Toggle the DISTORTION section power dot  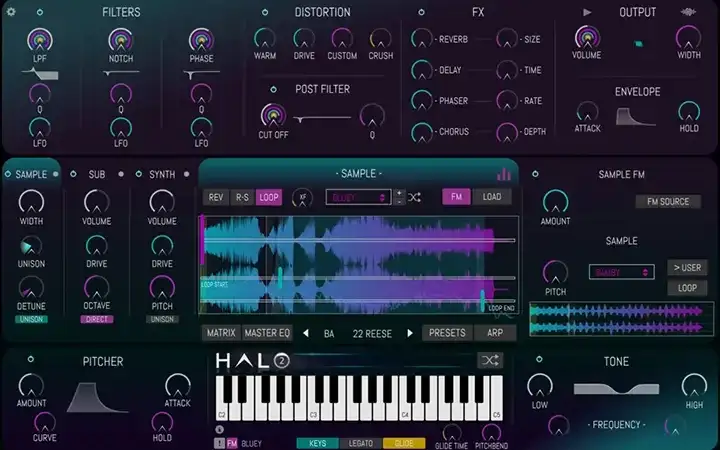[265, 12]
